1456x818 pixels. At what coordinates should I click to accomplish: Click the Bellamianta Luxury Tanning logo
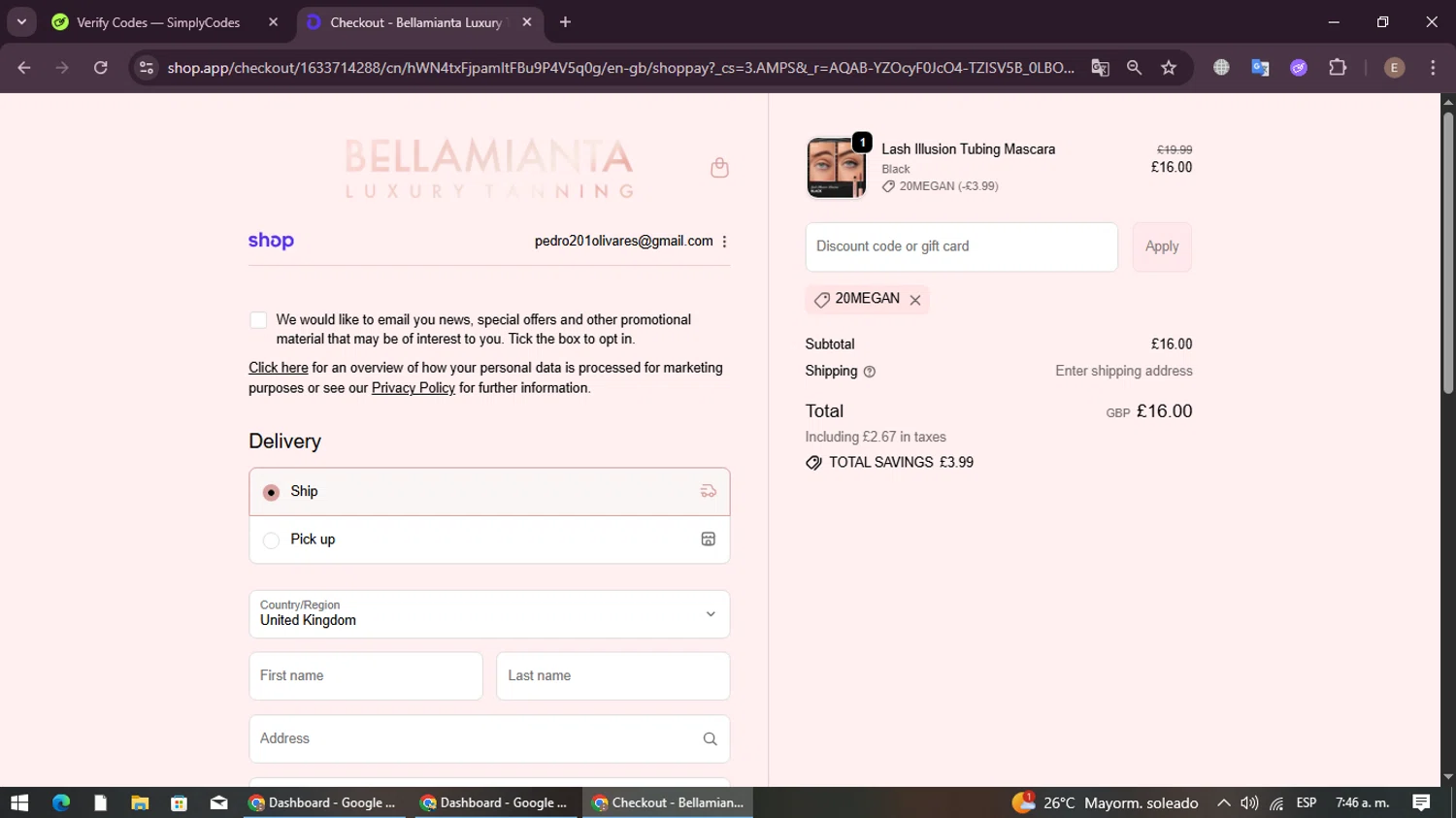tap(489, 168)
